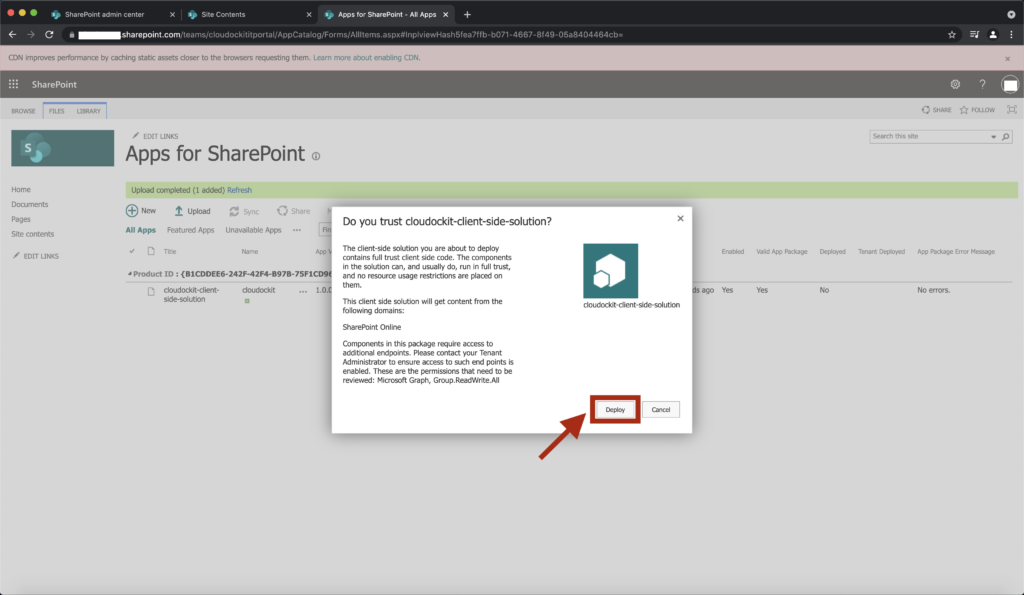Open the browser profile icon

pyautogui.click(x=993, y=35)
